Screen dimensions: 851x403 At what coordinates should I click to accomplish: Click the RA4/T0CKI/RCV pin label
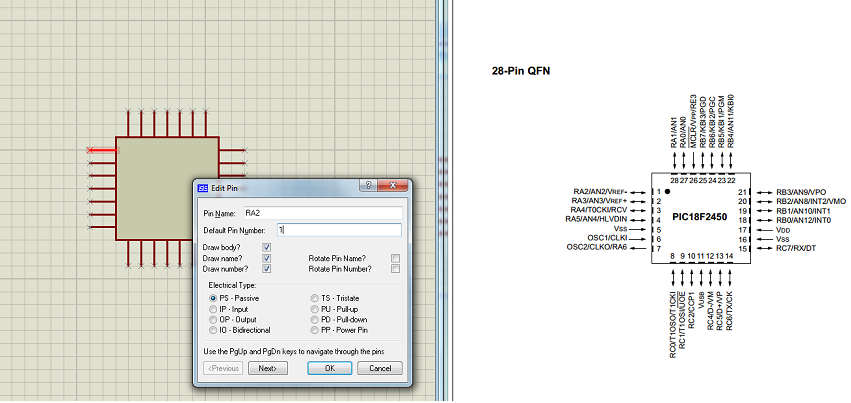599,209
